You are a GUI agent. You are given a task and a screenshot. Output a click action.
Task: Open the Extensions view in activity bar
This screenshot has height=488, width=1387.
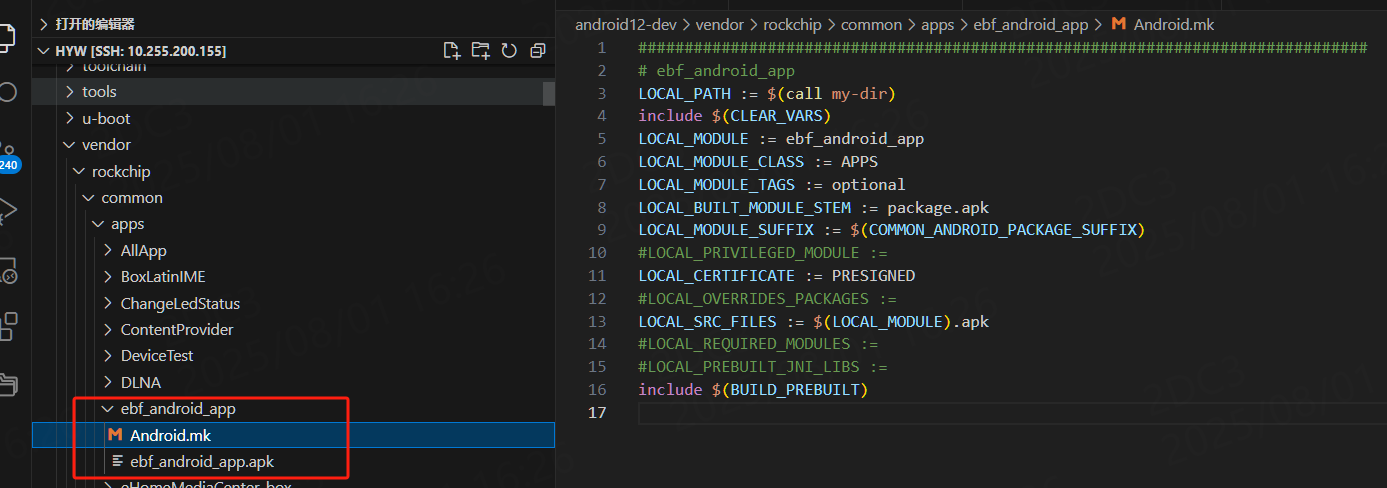pyautogui.click(x=7, y=326)
